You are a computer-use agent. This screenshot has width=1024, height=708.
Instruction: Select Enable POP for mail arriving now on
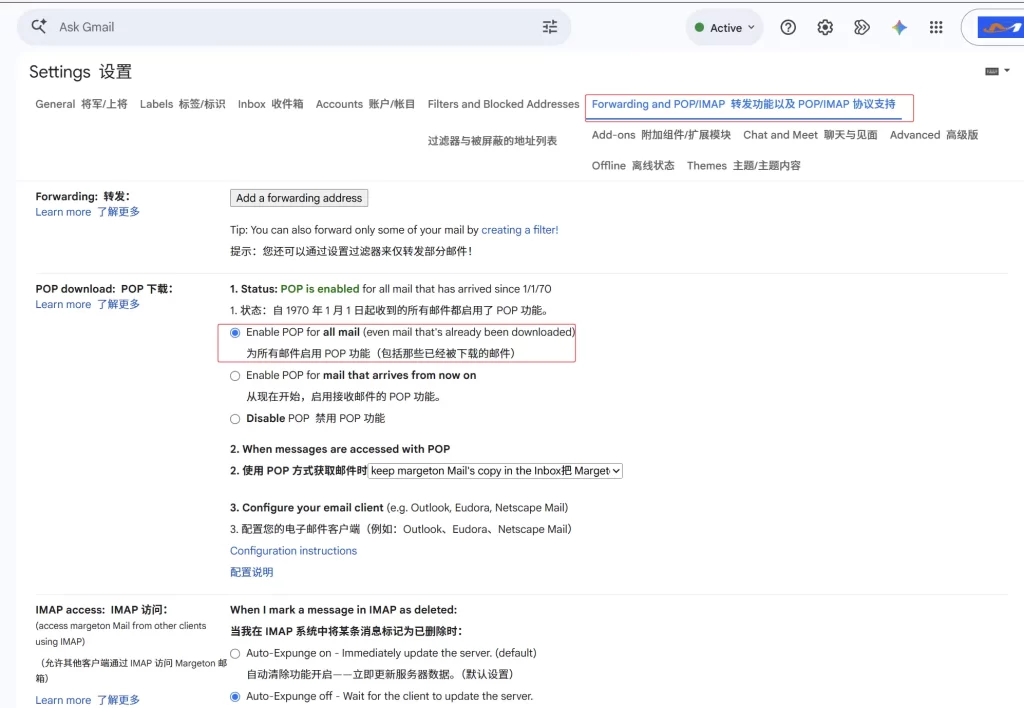click(235, 376)
